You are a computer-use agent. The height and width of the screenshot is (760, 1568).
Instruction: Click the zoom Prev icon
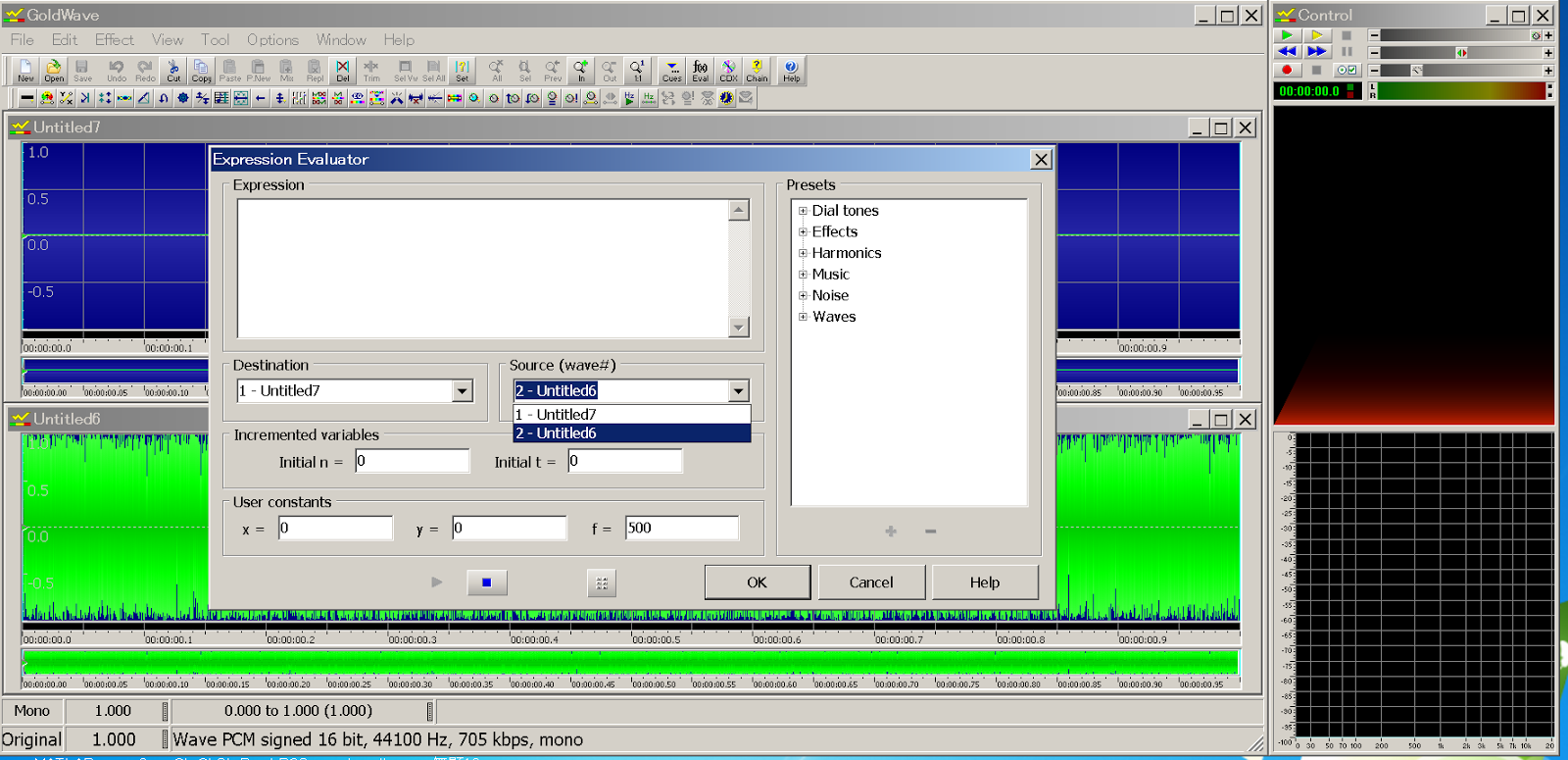click(x=553, y=71)
